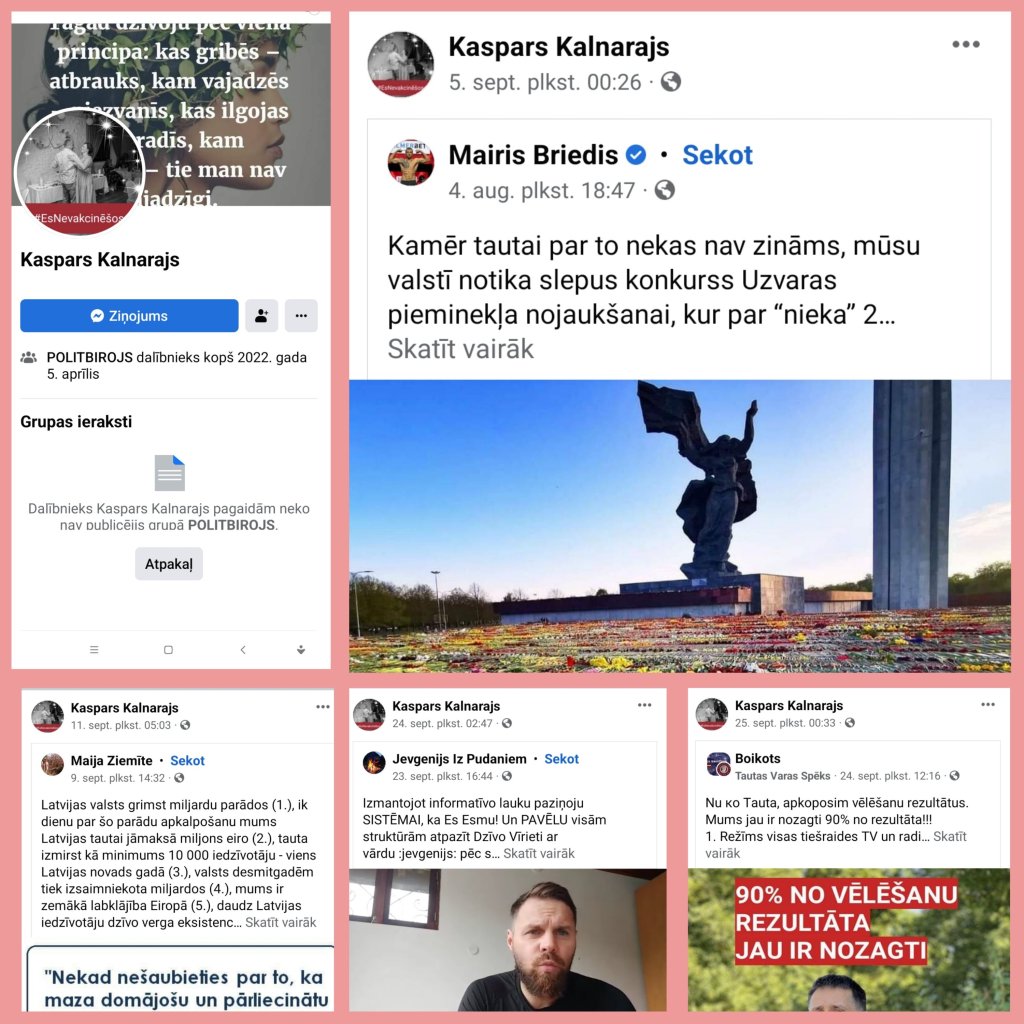The image size is (1024, 1024).
Task: Open the profile more options ellipsis button
Action: click(301, 315)
